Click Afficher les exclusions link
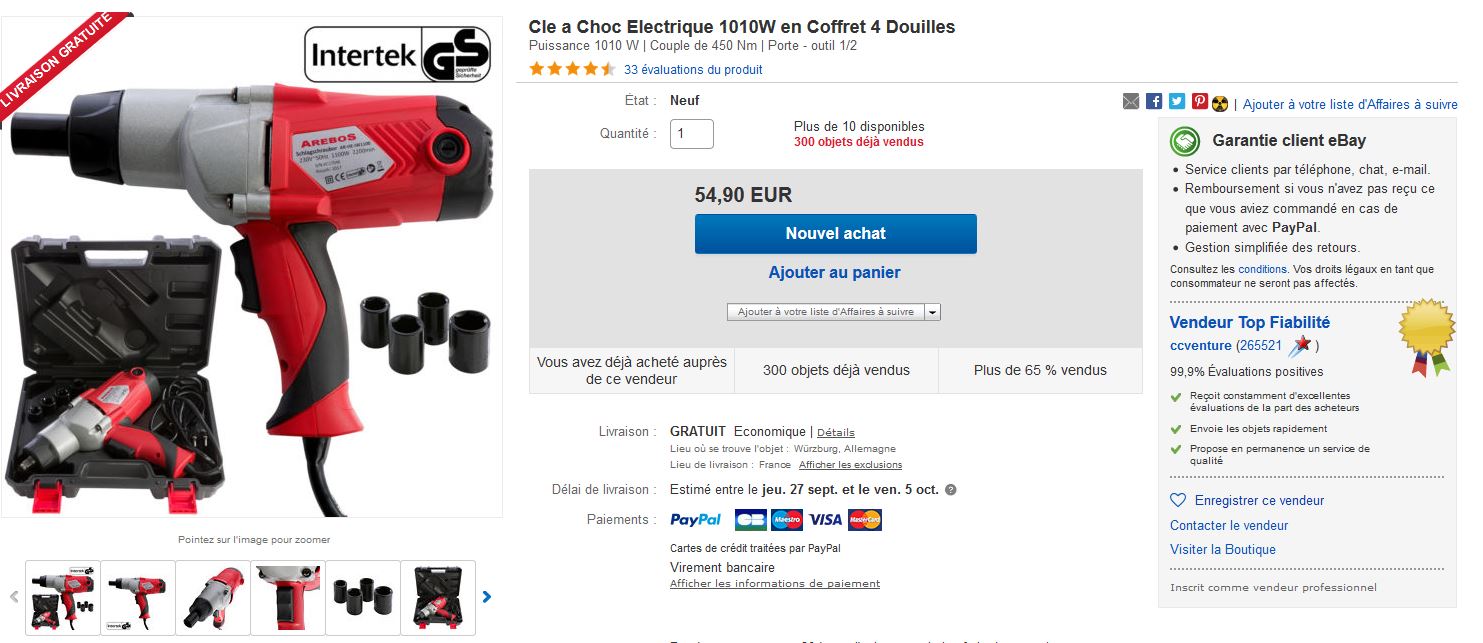Screen dimensions: 1483x643 (850, 465)
